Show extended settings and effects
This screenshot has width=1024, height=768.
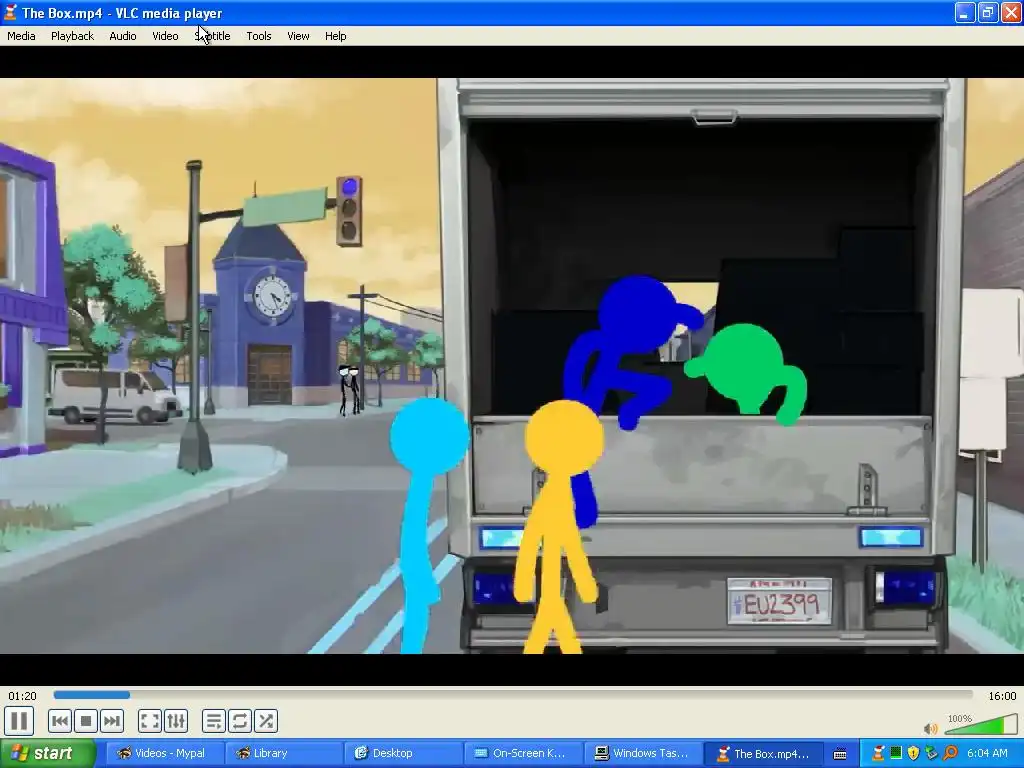pyautogui.click(x=176, y=721)
